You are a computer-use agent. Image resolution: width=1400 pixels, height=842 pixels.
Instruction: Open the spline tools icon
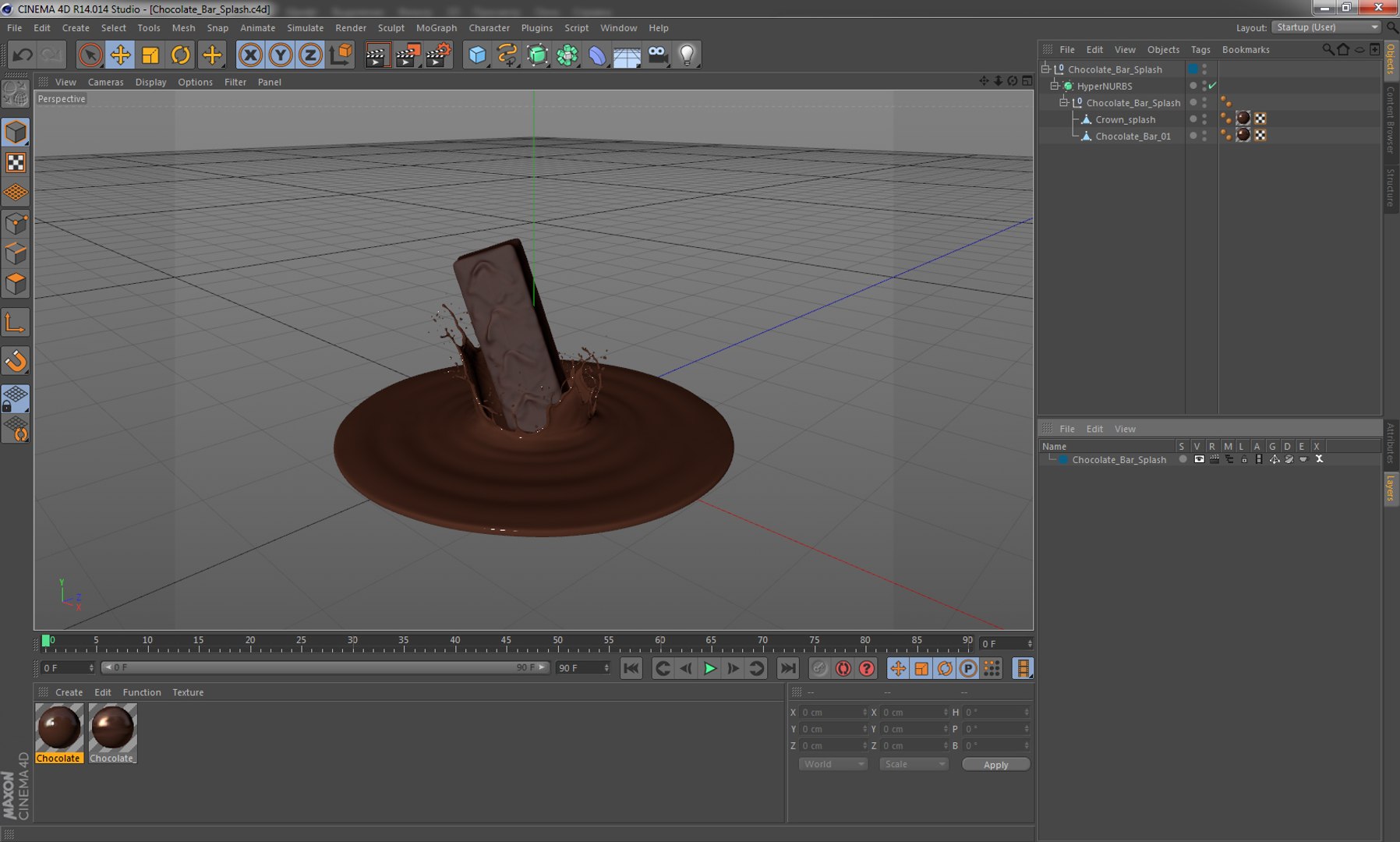(507, 55)
